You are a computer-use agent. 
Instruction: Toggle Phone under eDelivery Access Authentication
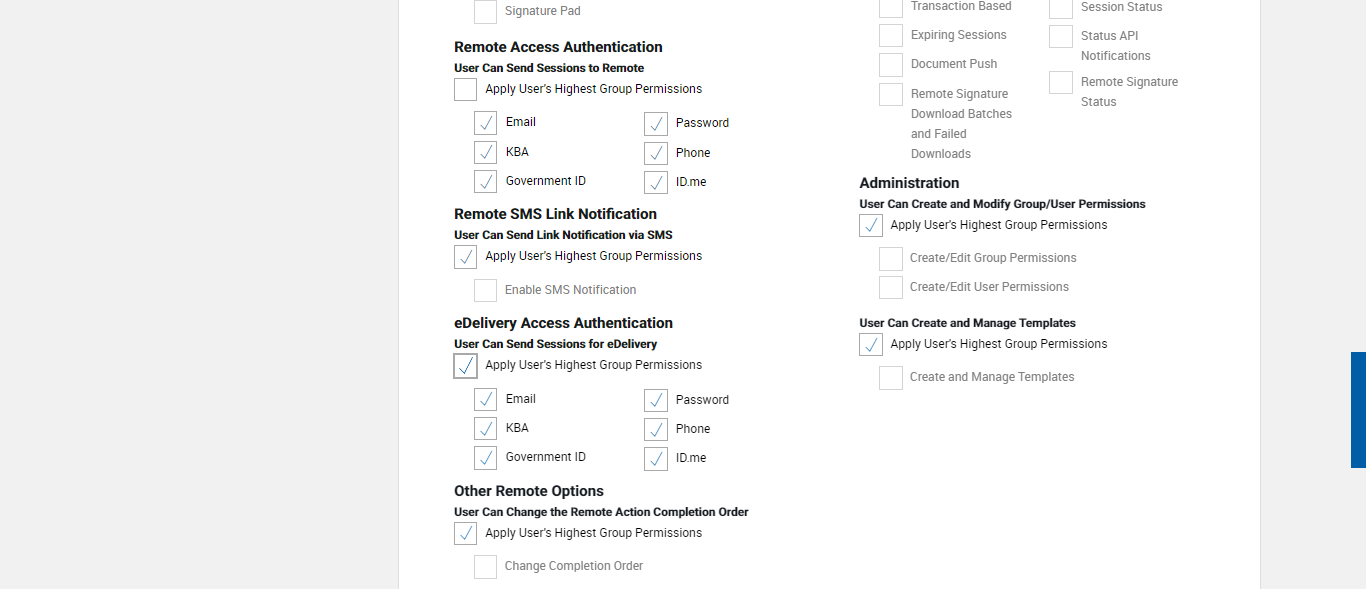click(x=656, y=430)
